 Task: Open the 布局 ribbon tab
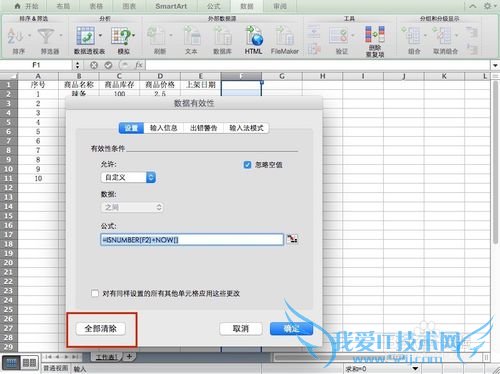[63, 6]
